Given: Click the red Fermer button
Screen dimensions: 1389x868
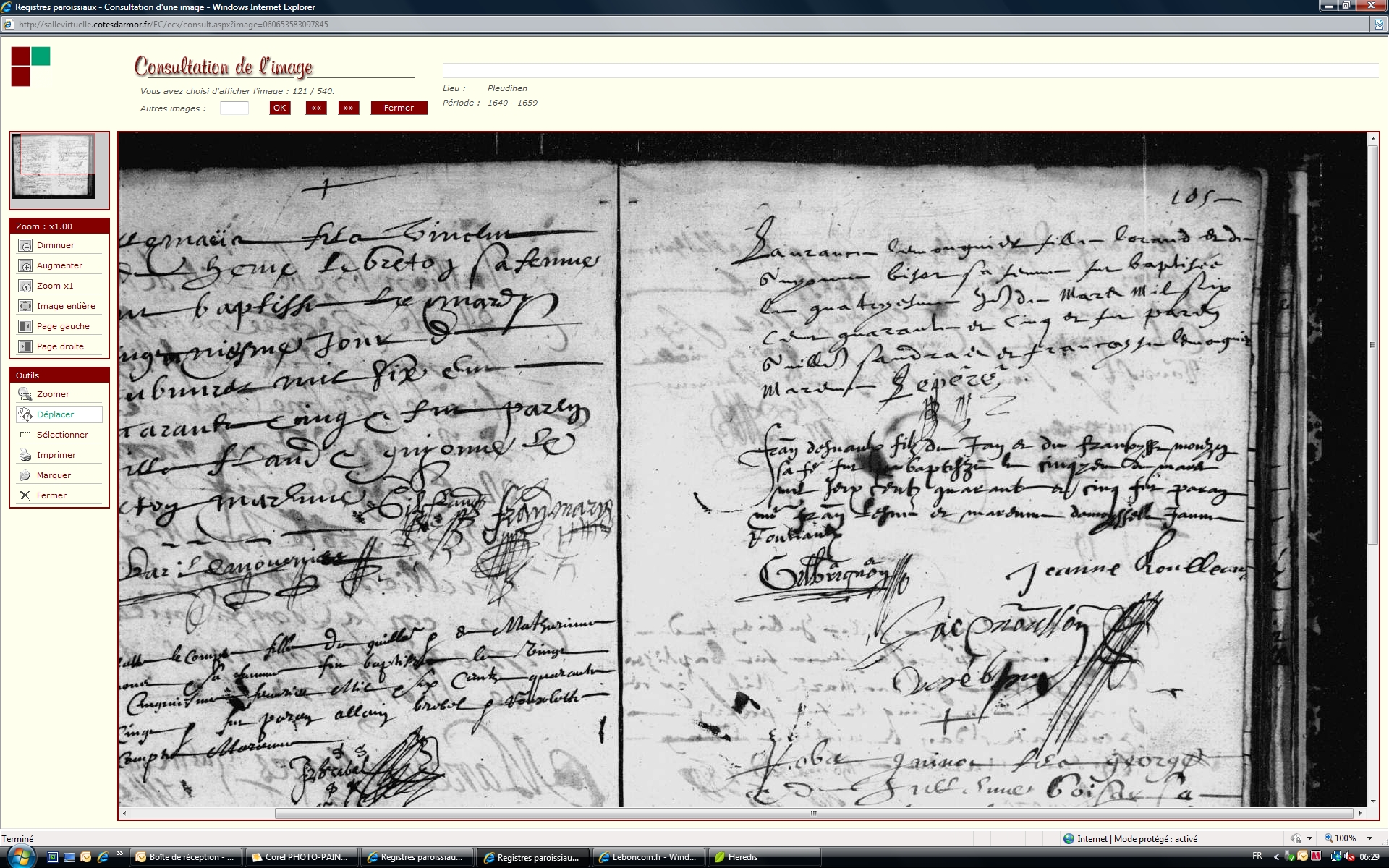Looking at the screenshot, I should click(x=399, y=109).
